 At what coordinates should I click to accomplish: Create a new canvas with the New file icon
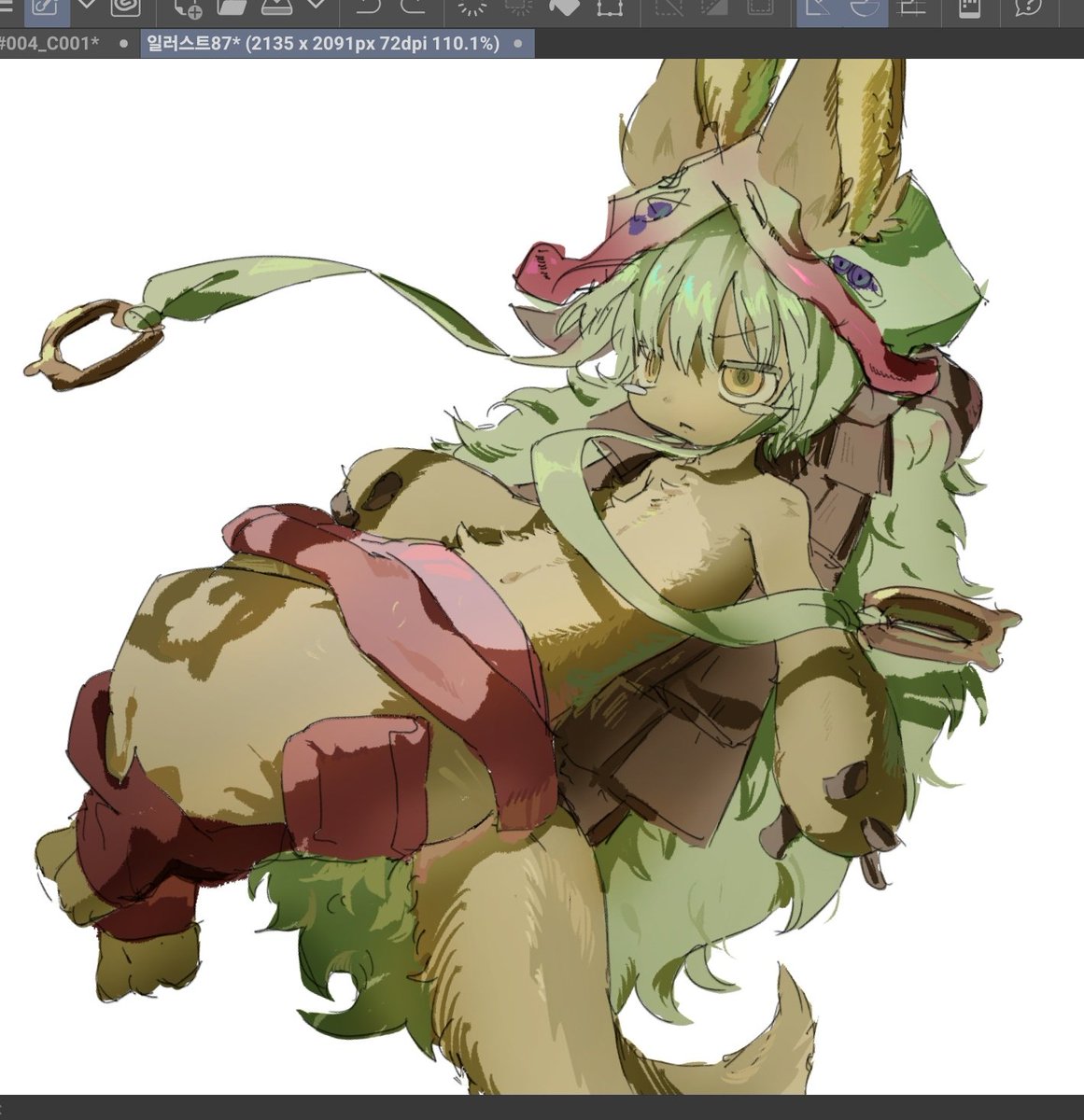[x=188, y=8]
